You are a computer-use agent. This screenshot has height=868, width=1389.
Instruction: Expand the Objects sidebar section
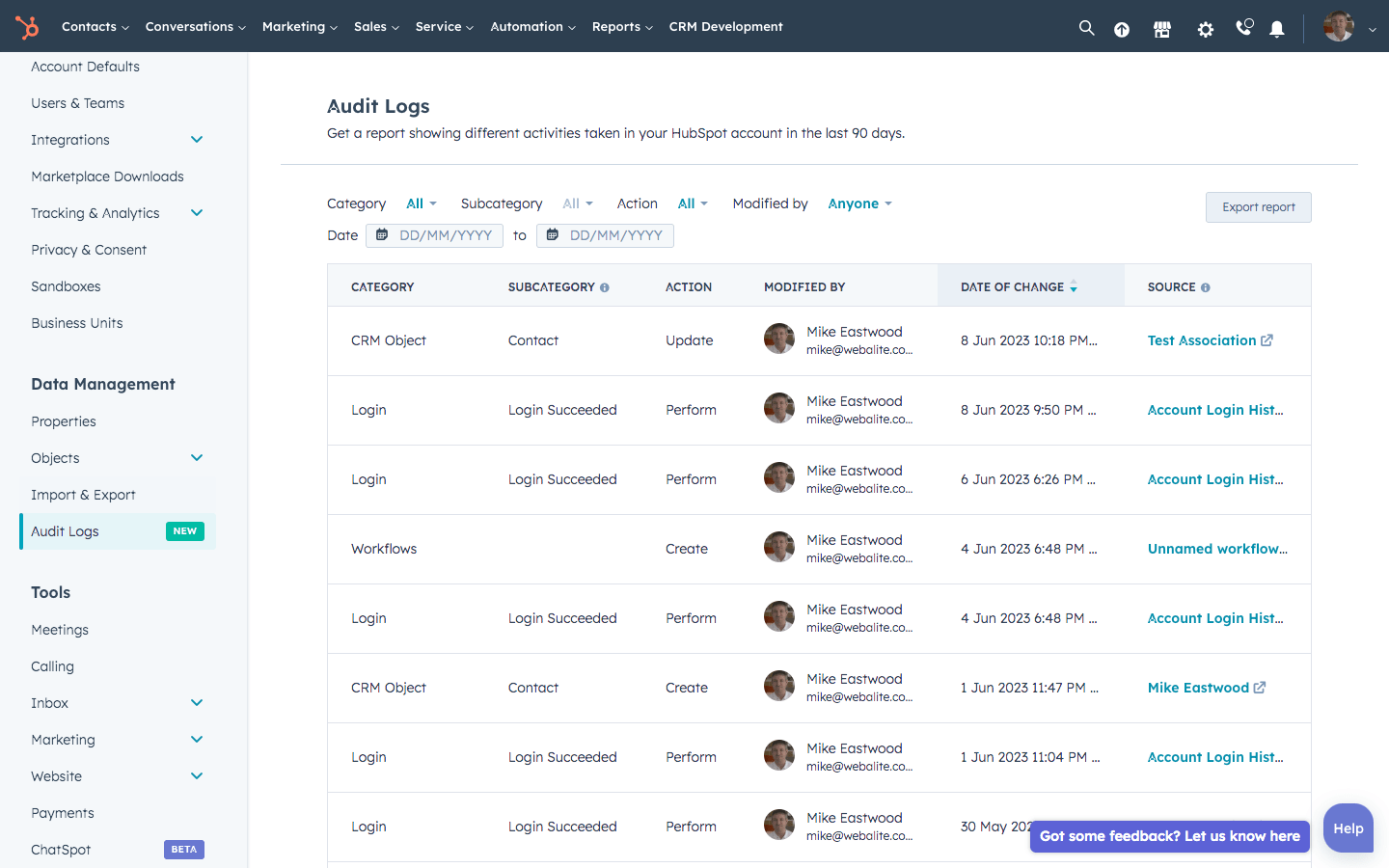197,458
